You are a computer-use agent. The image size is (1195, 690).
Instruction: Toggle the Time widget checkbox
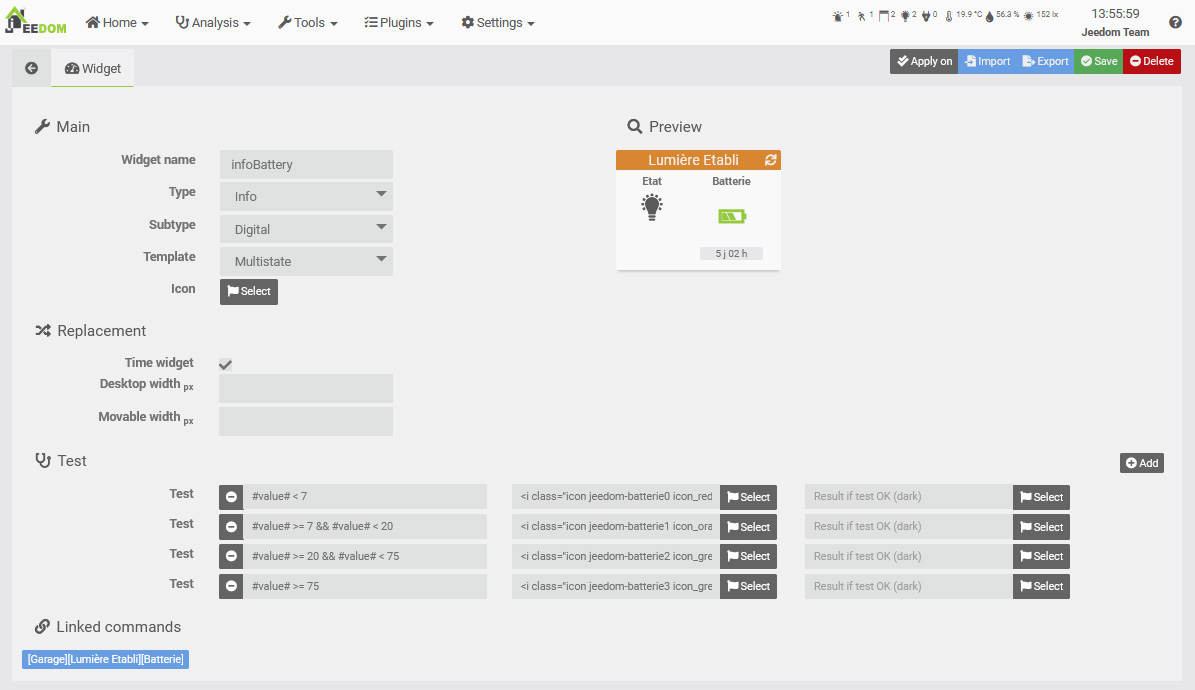pos(226,364)
